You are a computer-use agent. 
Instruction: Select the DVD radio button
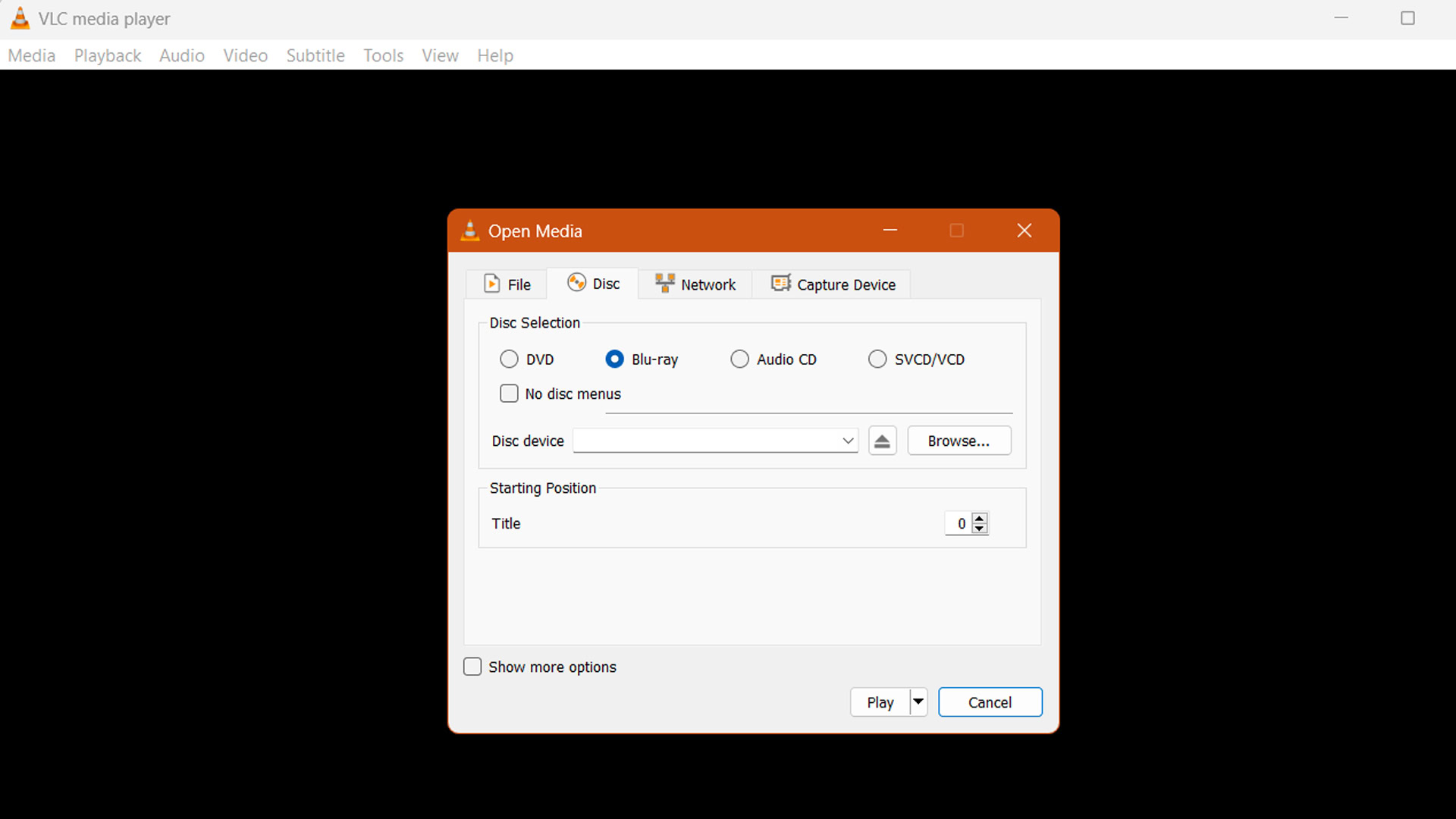[x=509, y=358]
